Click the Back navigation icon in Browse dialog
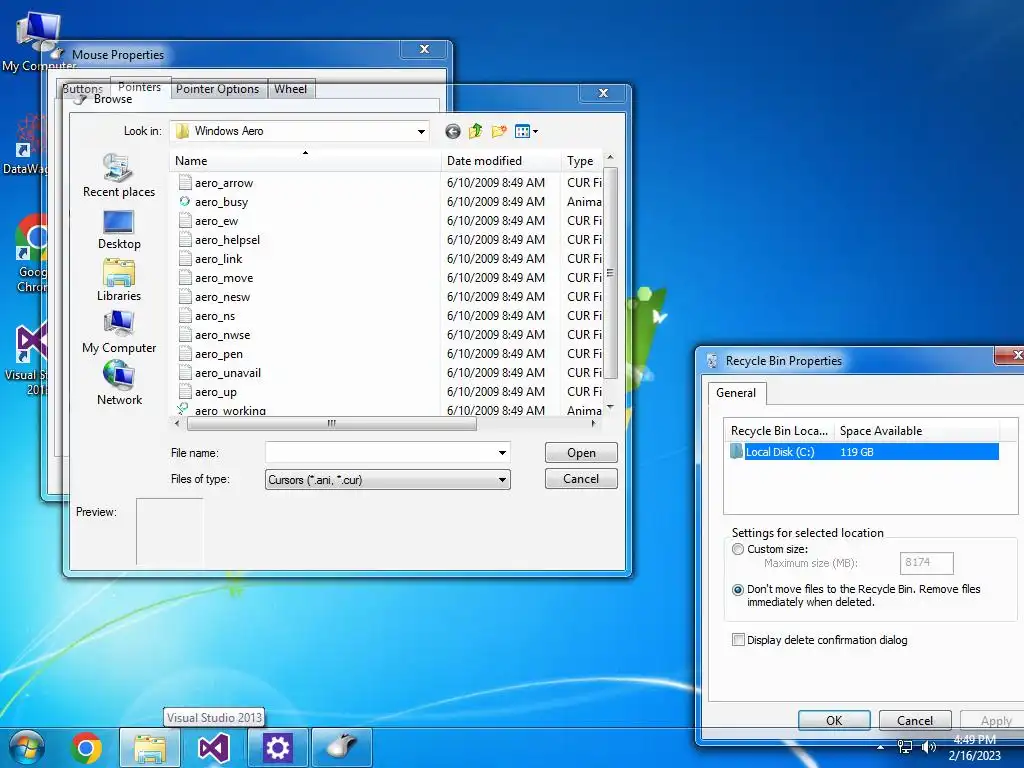 (453, 132)
